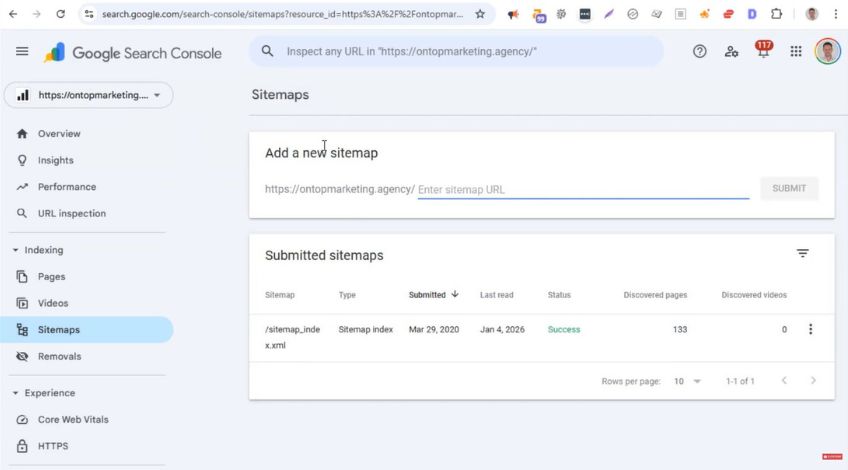Change Rows per page dropdown value 10
848x470 pixels.
click(x=687, y=381)
